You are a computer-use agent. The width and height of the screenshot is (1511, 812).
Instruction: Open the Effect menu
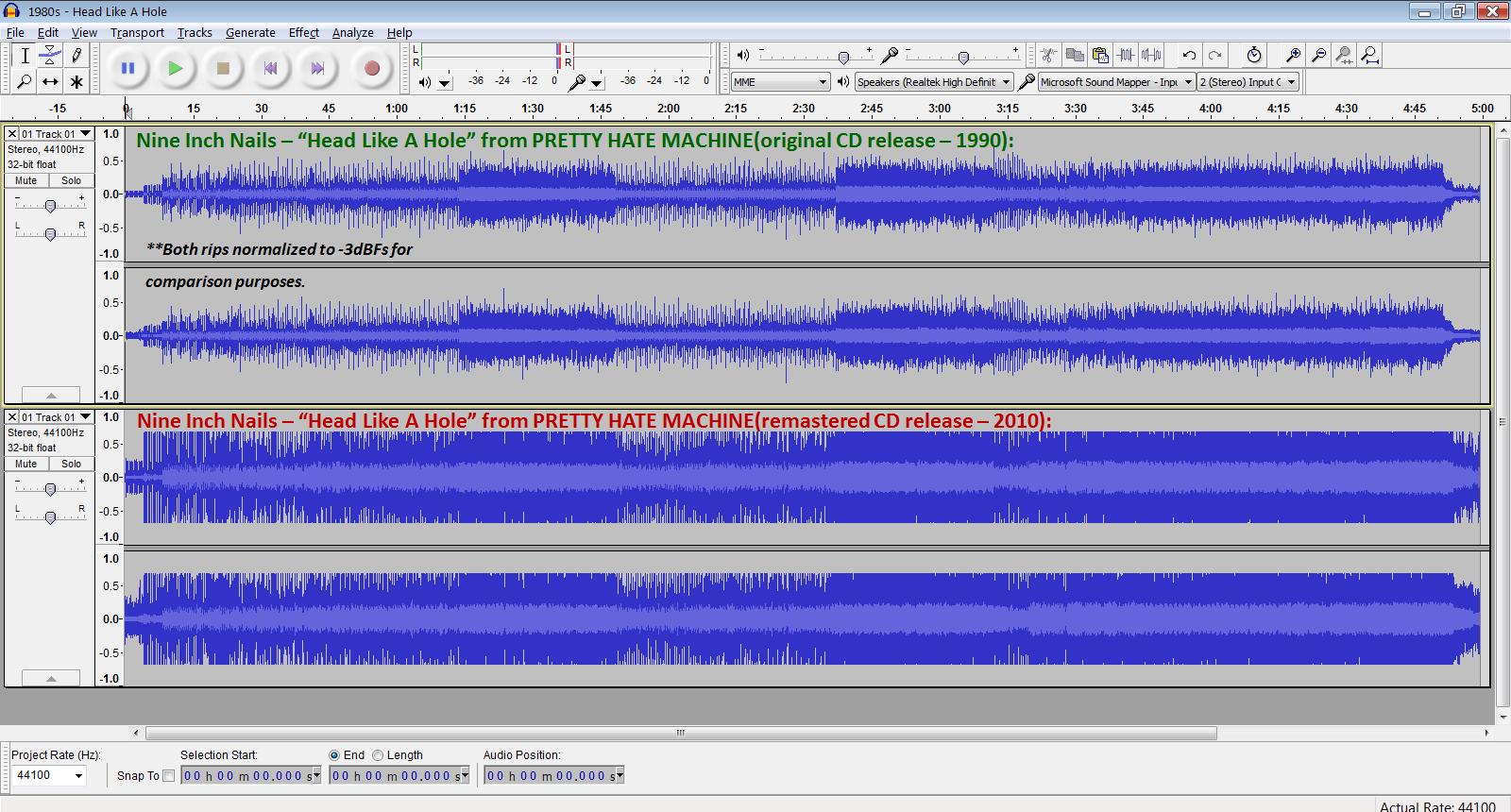(303, 32)
